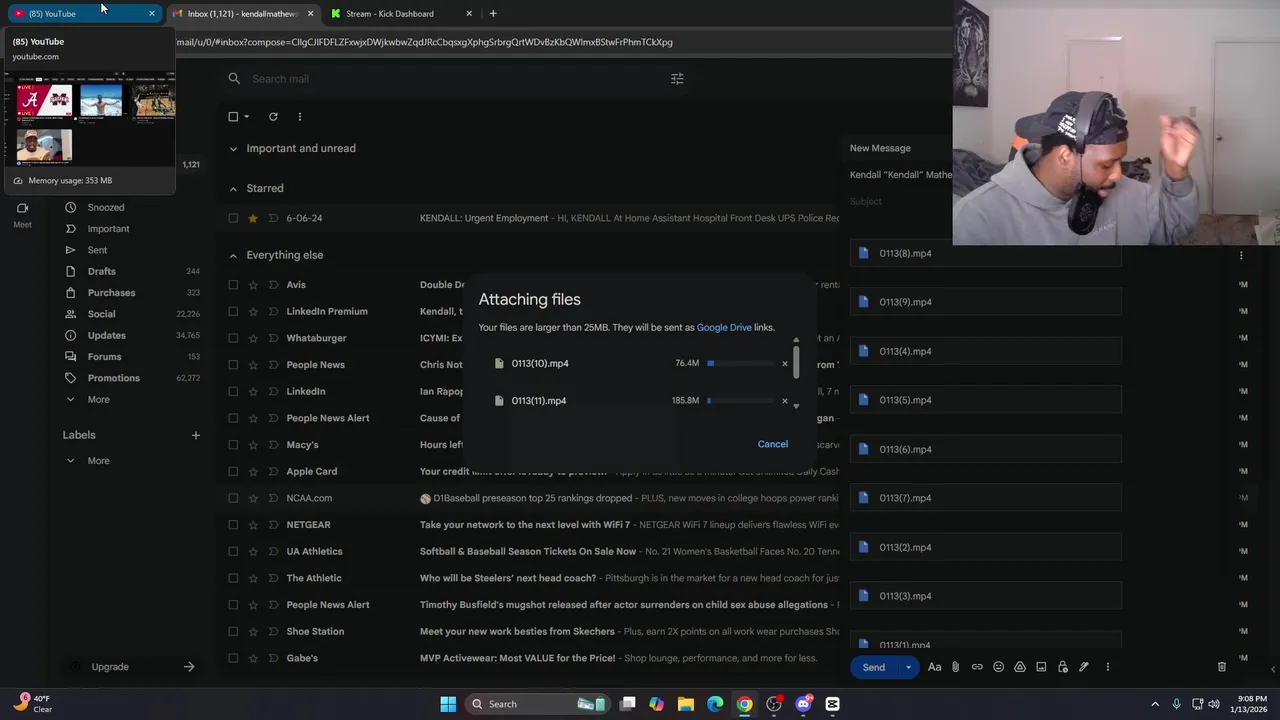The width and height of the screenshot is (1280, 720).
Task: Collapse the Everything else section
Action: point(233,255)
